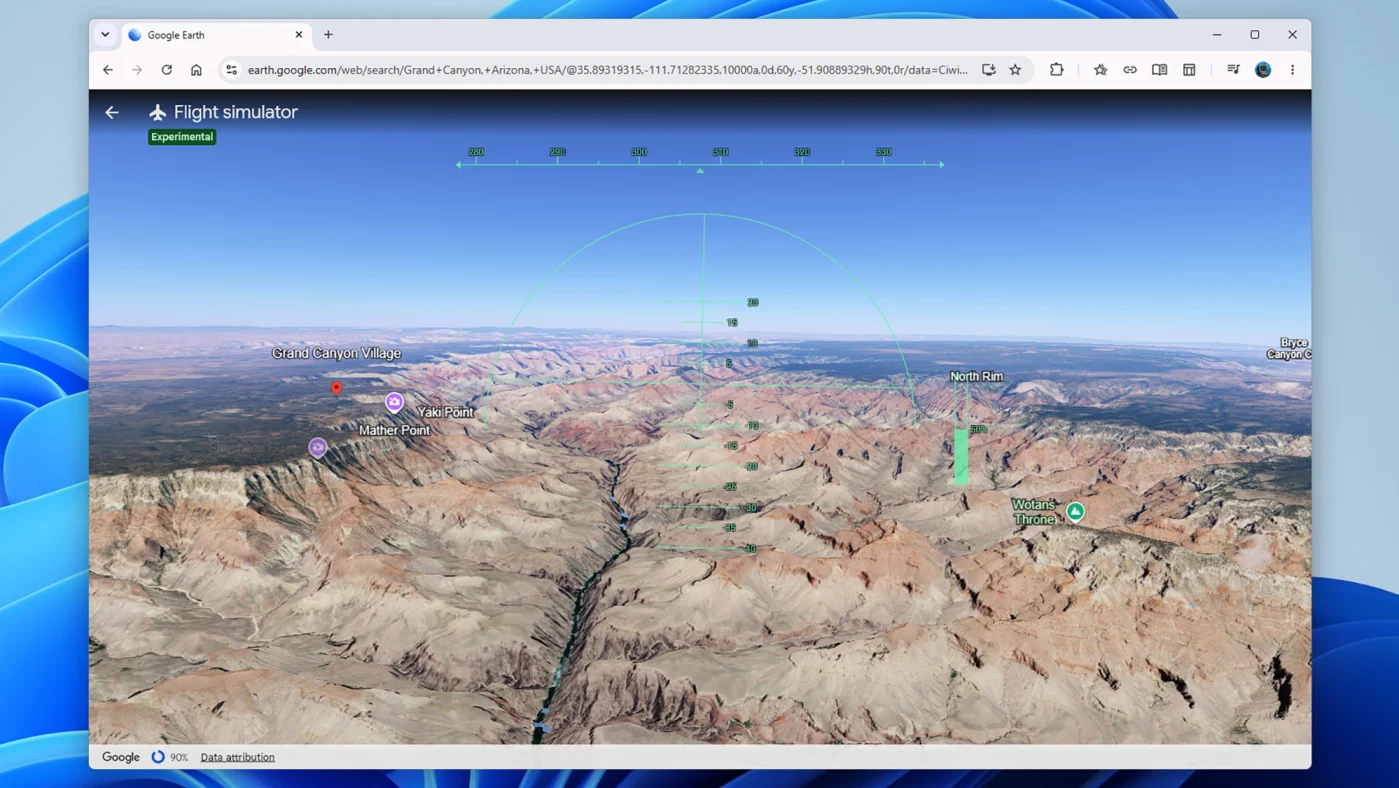Open the browser side panel icon
This screenshot has height=788, width=1399.
[x=1189, y=70]
